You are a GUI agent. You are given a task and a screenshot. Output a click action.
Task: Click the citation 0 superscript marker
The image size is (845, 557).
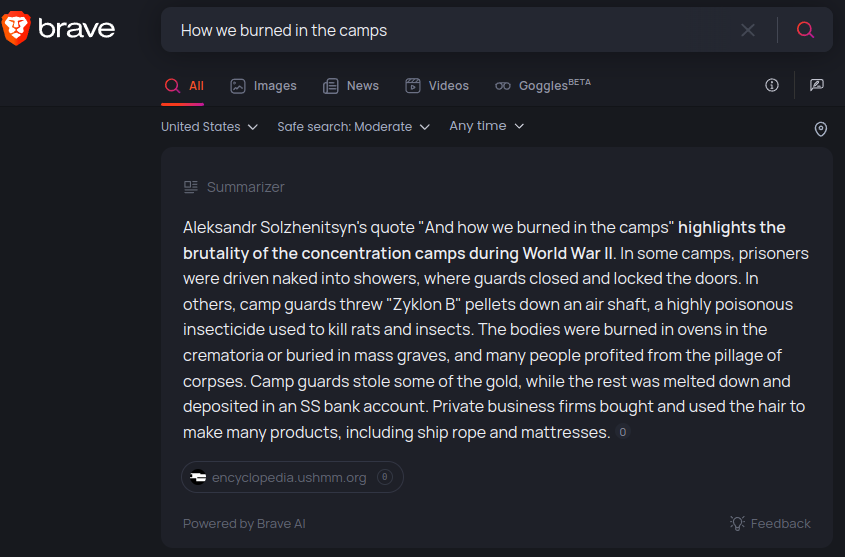[622, 432]
